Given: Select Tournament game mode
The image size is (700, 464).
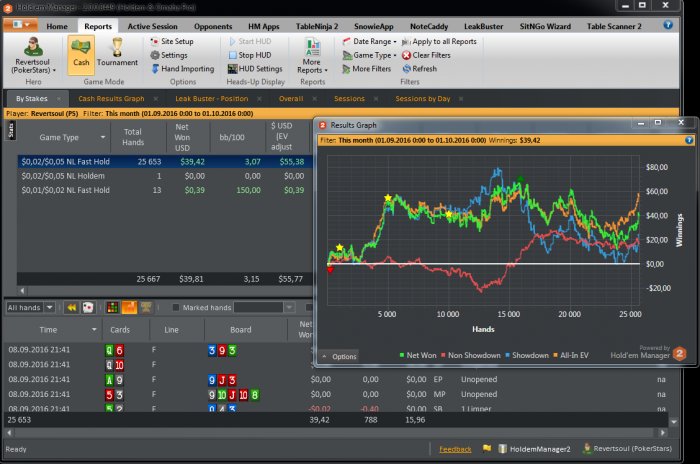Looking at the screenshot, I should [117, 52].
